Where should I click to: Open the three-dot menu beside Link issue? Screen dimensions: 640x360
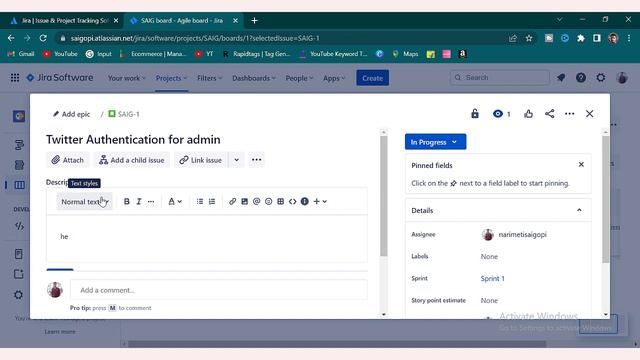pos(256,160)
